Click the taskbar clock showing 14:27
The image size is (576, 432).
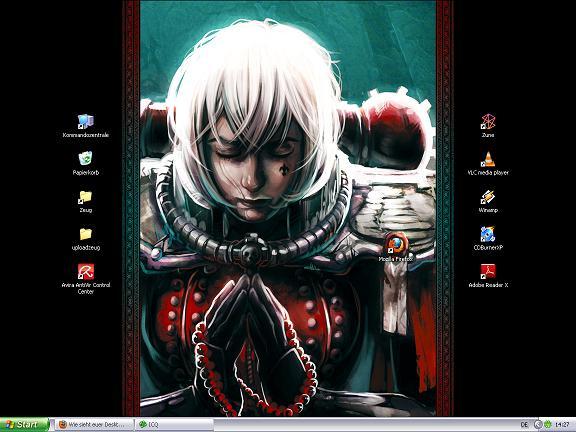coord(562,425)
